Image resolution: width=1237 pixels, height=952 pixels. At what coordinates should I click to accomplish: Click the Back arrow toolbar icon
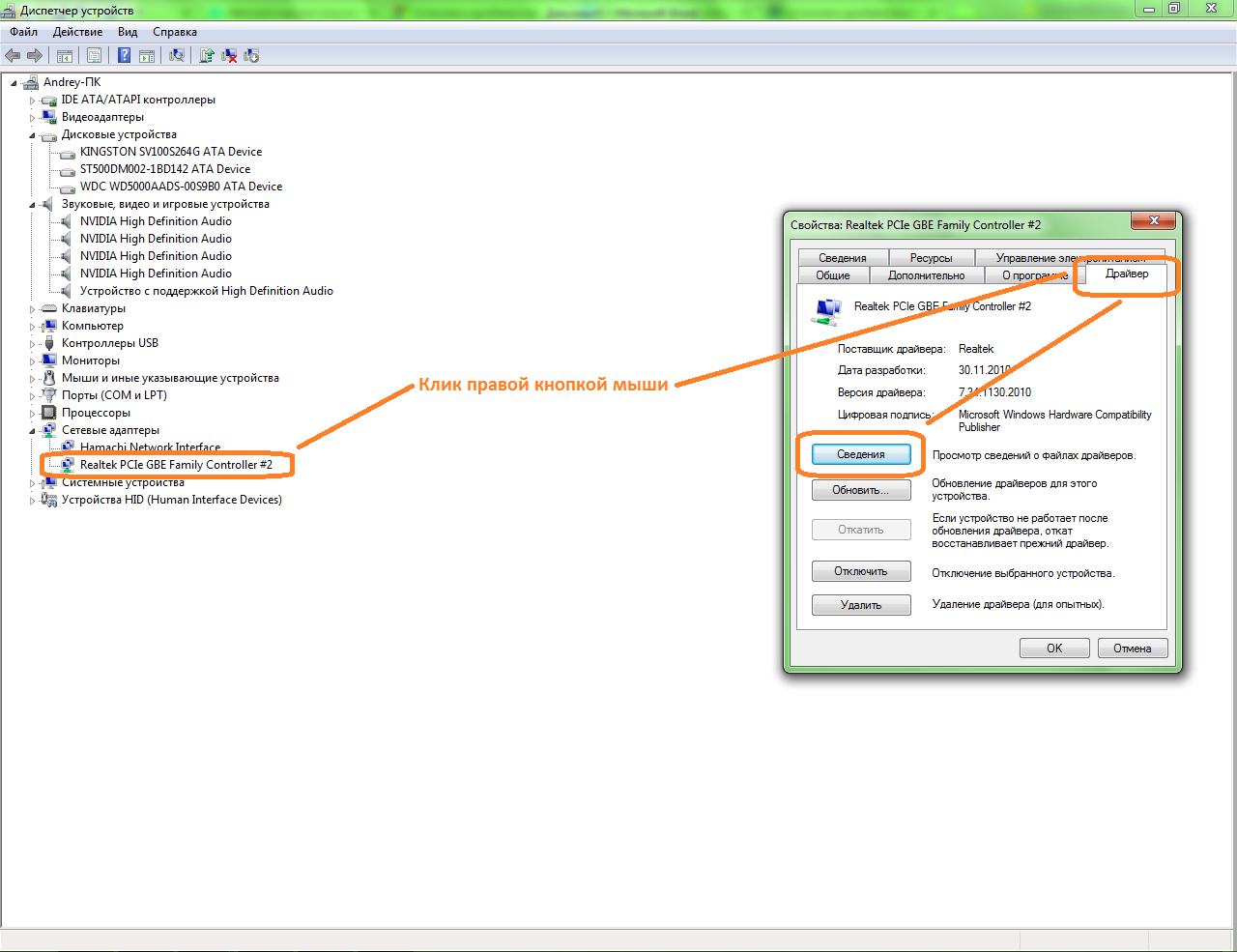(x=13, y=56)
